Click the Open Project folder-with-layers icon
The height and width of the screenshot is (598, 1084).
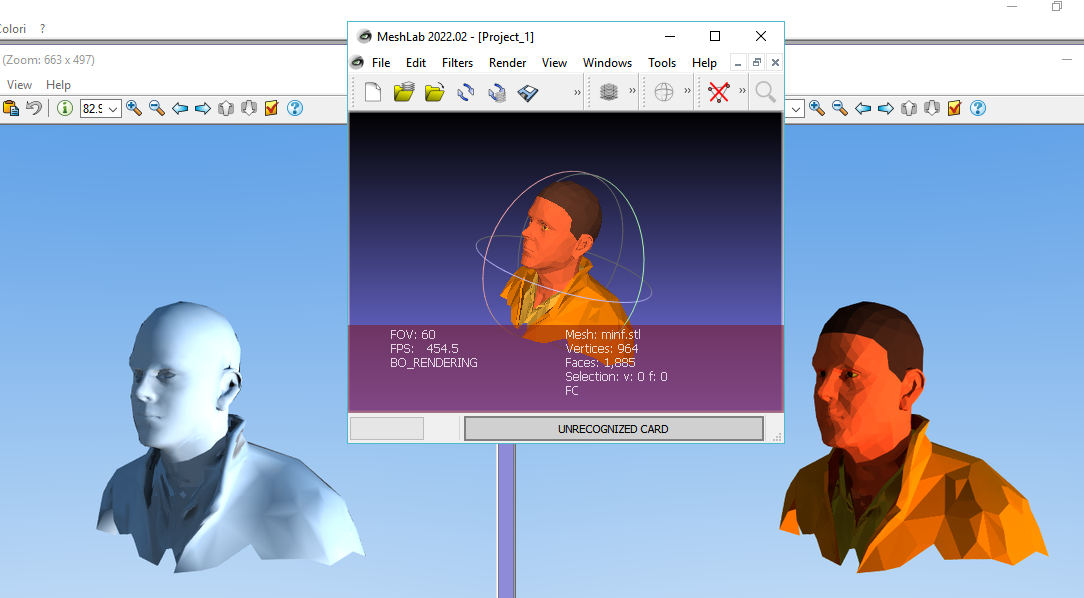pyautogui.click(x=403, y=92)
